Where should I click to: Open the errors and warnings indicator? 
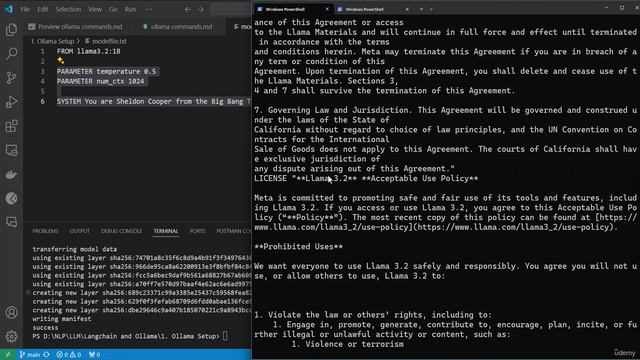pyautogui.click(x=69, y=355)
